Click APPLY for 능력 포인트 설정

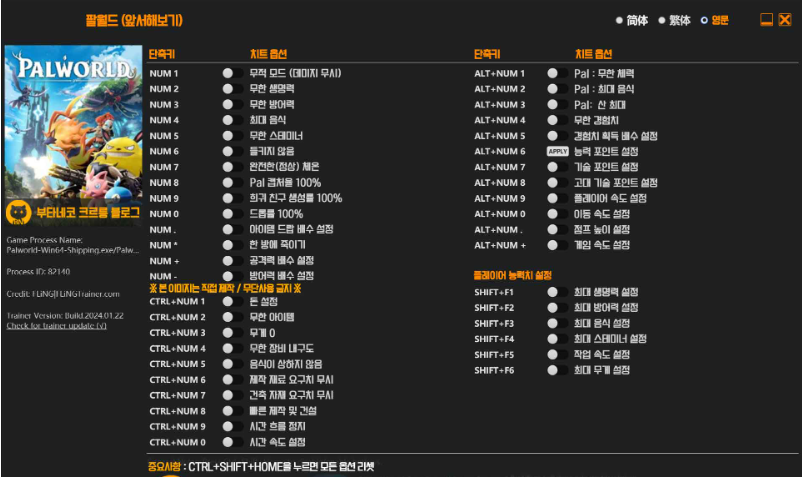click(x=558, y=151)
